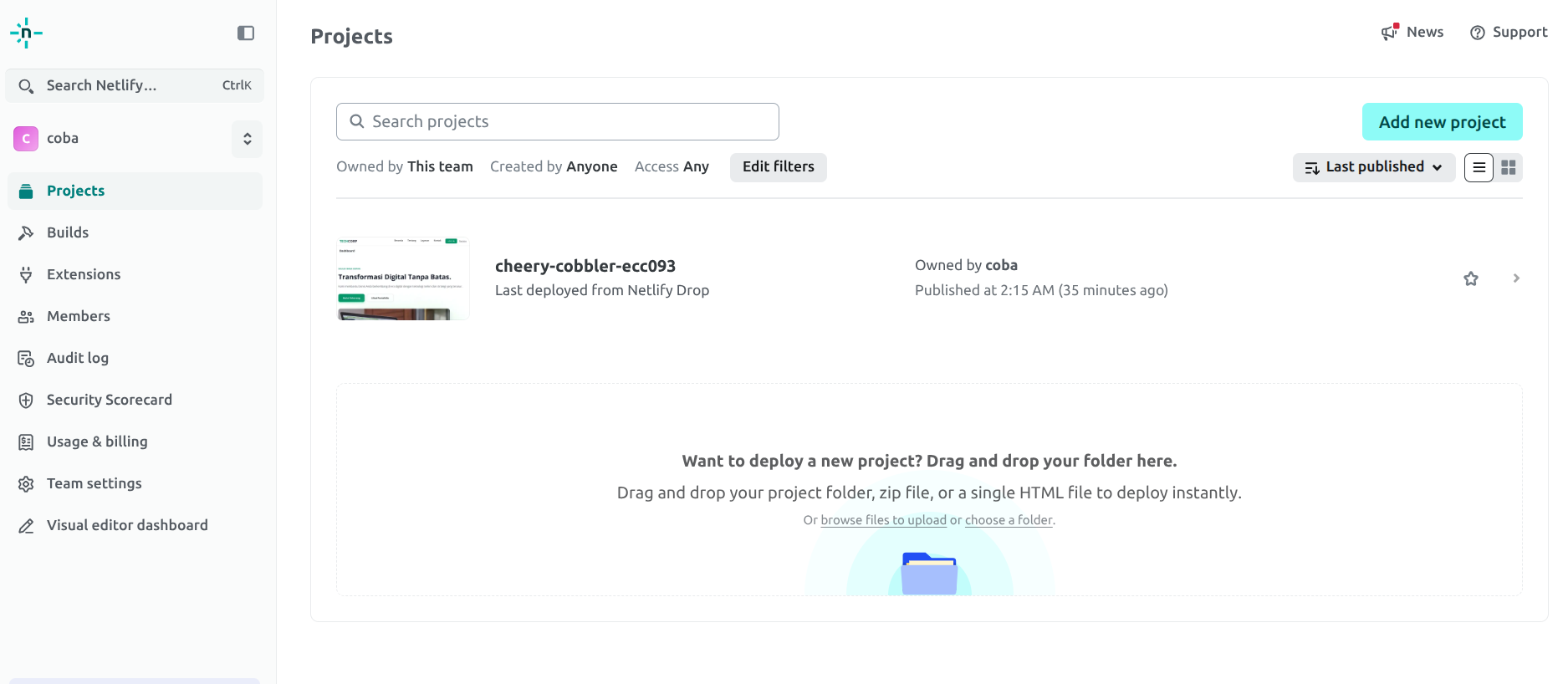The width and height of the screenshot is (1568, 684).
Task: Click the Extensions plug icon
Action: click(26, 275)
